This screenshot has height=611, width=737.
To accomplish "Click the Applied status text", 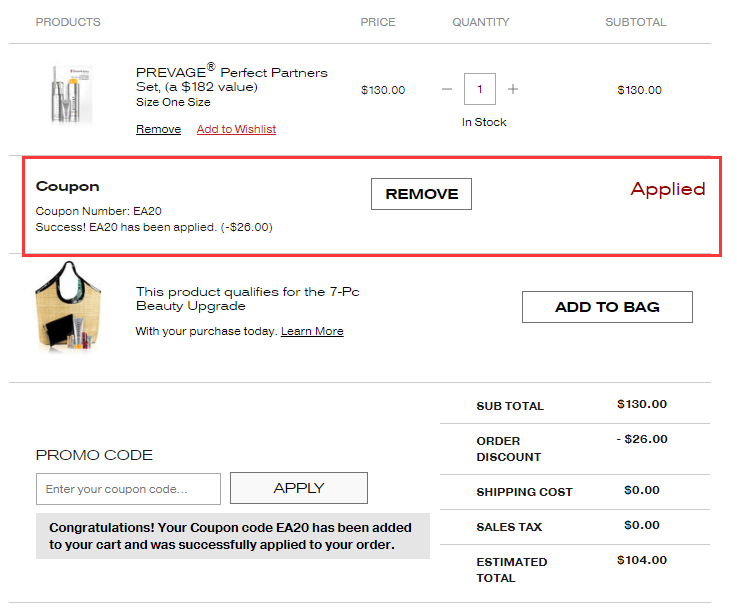I will [x=667, y=189].
